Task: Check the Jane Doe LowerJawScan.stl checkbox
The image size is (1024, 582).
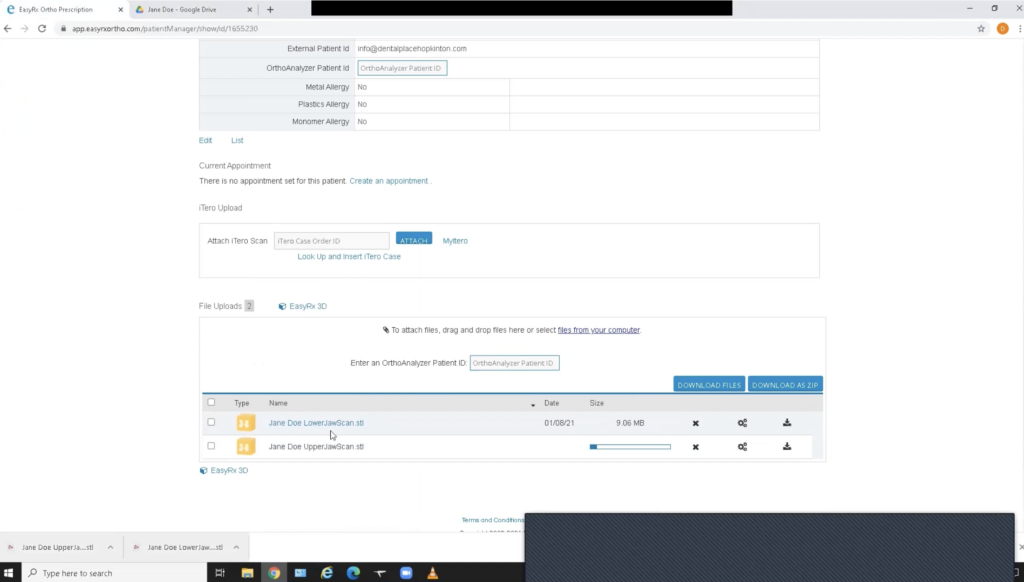Action: (211, 423)
